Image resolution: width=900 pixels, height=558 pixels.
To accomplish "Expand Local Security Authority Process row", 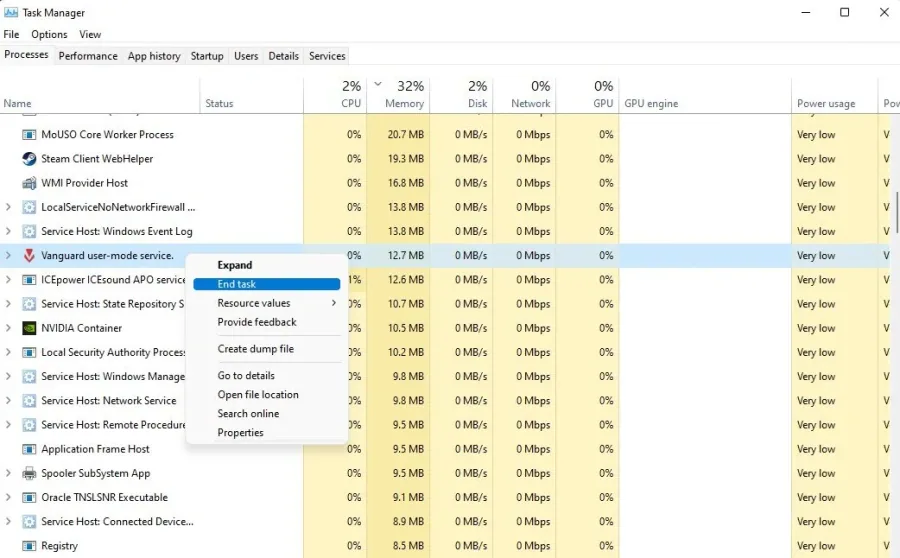I will click(8, 352).
